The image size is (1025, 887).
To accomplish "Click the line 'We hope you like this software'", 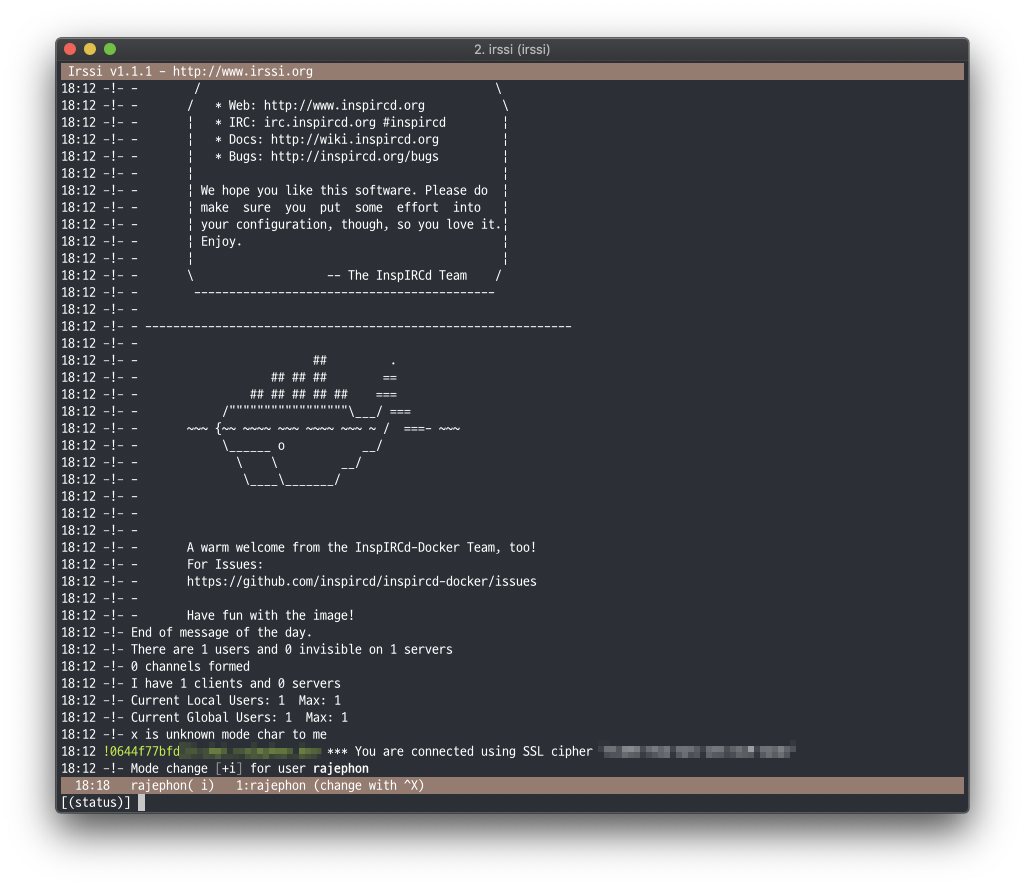I will [344, 190].
